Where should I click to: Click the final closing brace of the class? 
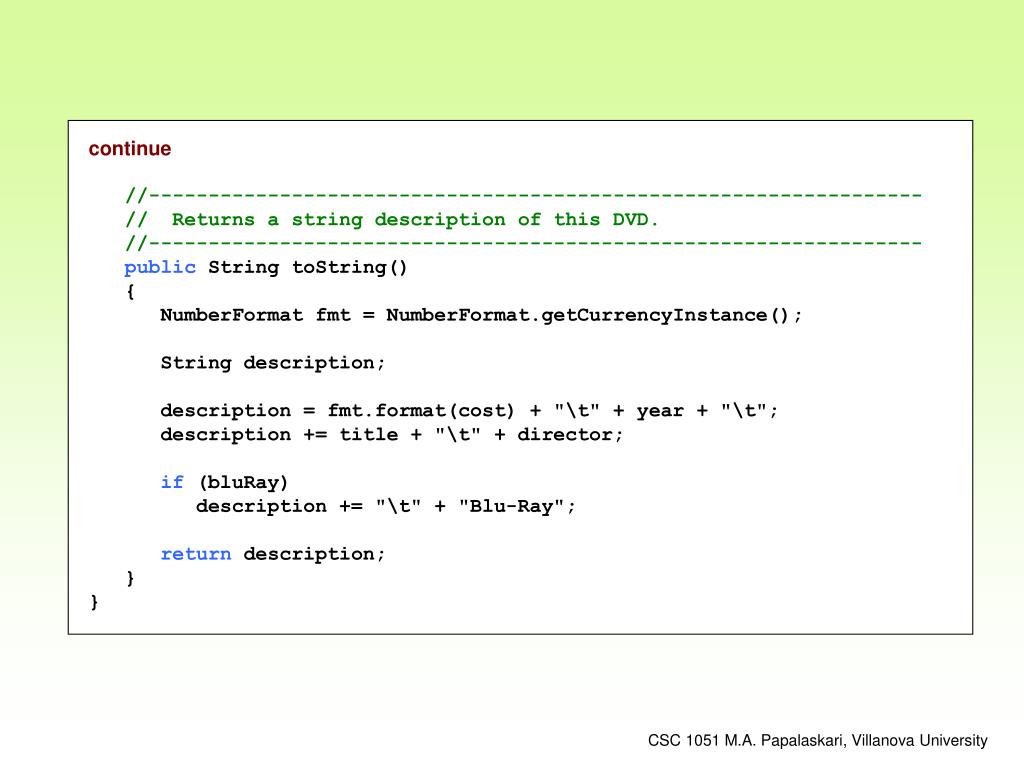click(94, 601)
